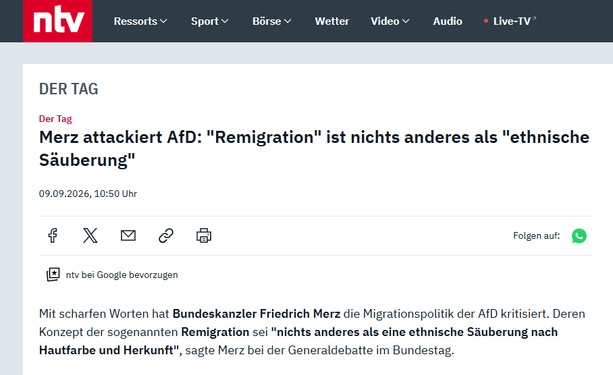
Task: Expand the Ressorts menu
Action: (x=140, y=21)
